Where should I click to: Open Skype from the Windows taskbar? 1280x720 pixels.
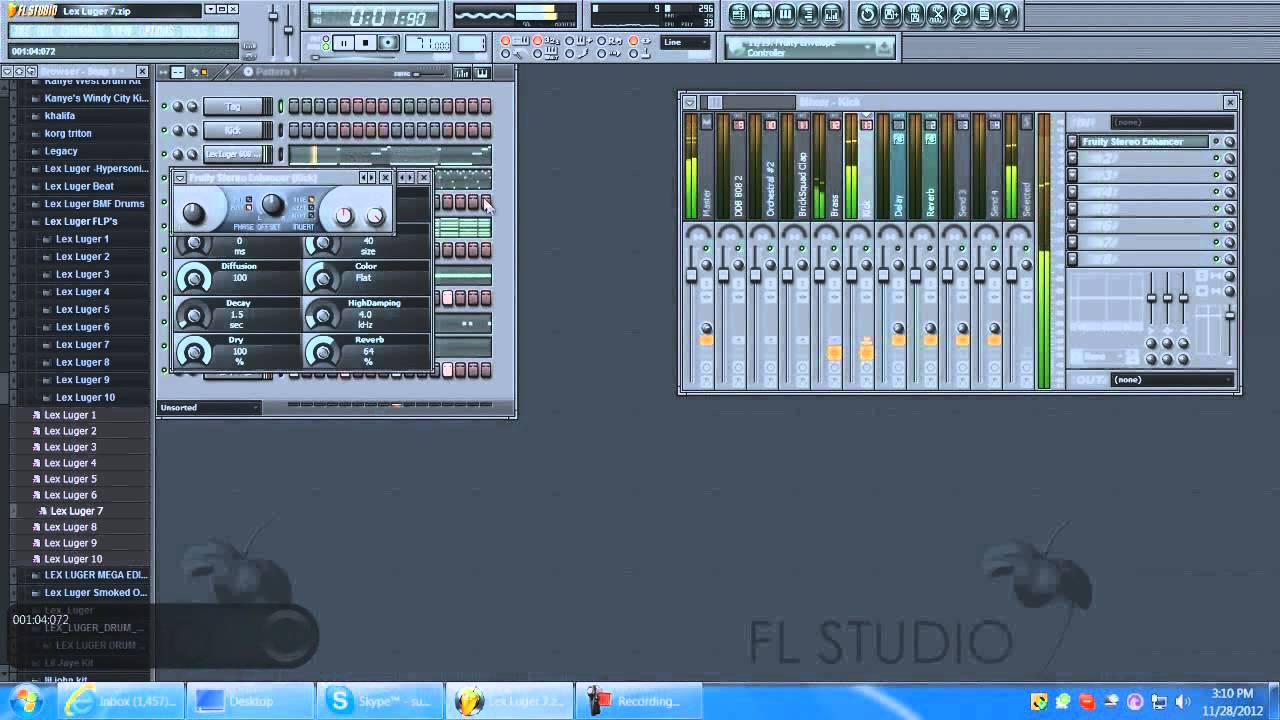pyautogui.click(x=381, y=701)
